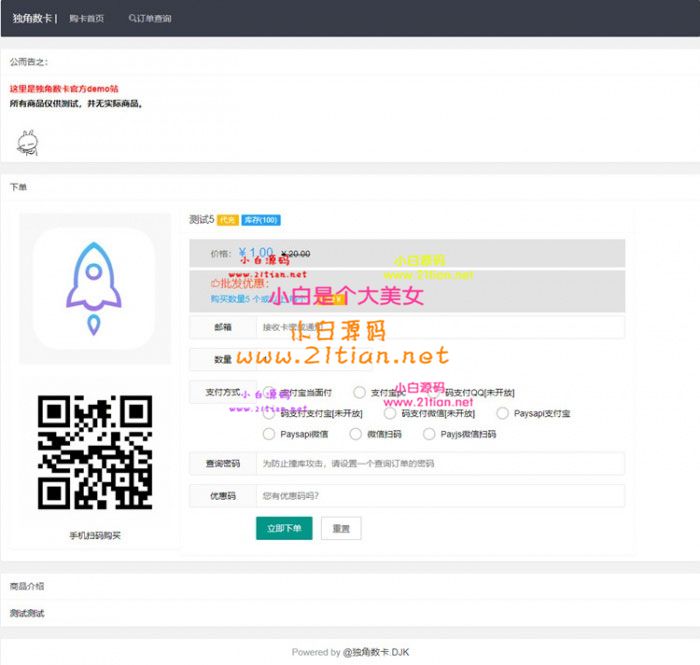Click the blue 库存(100) stock badge
700x665 pixels.
pos(260,220)
